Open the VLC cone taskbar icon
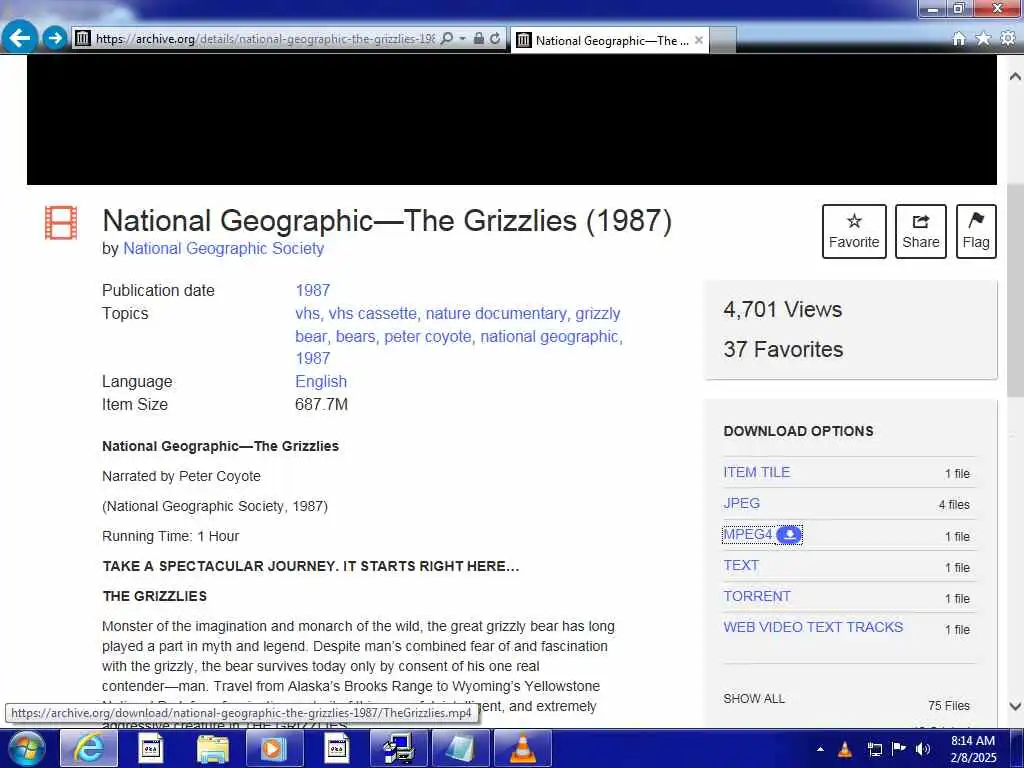Viewport: 1024px width, 768px height. pyautogui.click(x=522, y=748)
